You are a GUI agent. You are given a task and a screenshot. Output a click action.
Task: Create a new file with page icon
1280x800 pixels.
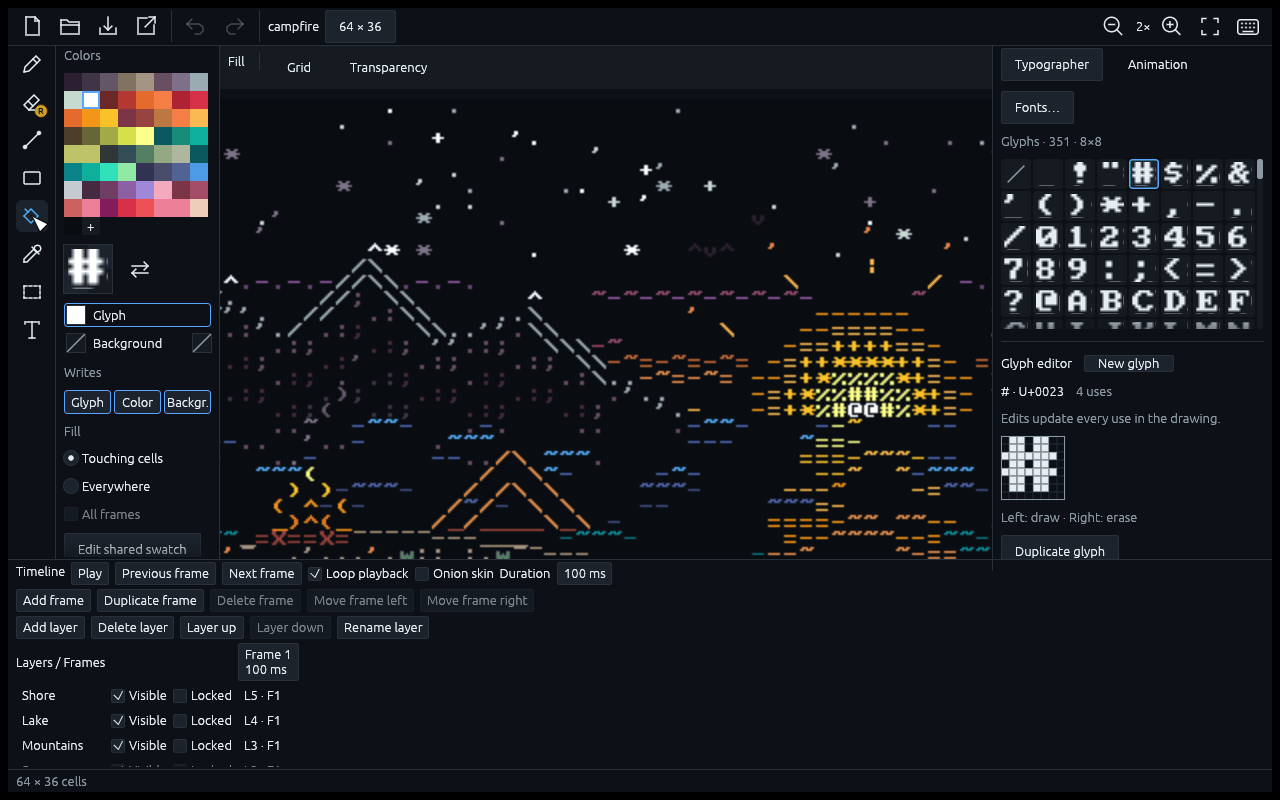32,27
